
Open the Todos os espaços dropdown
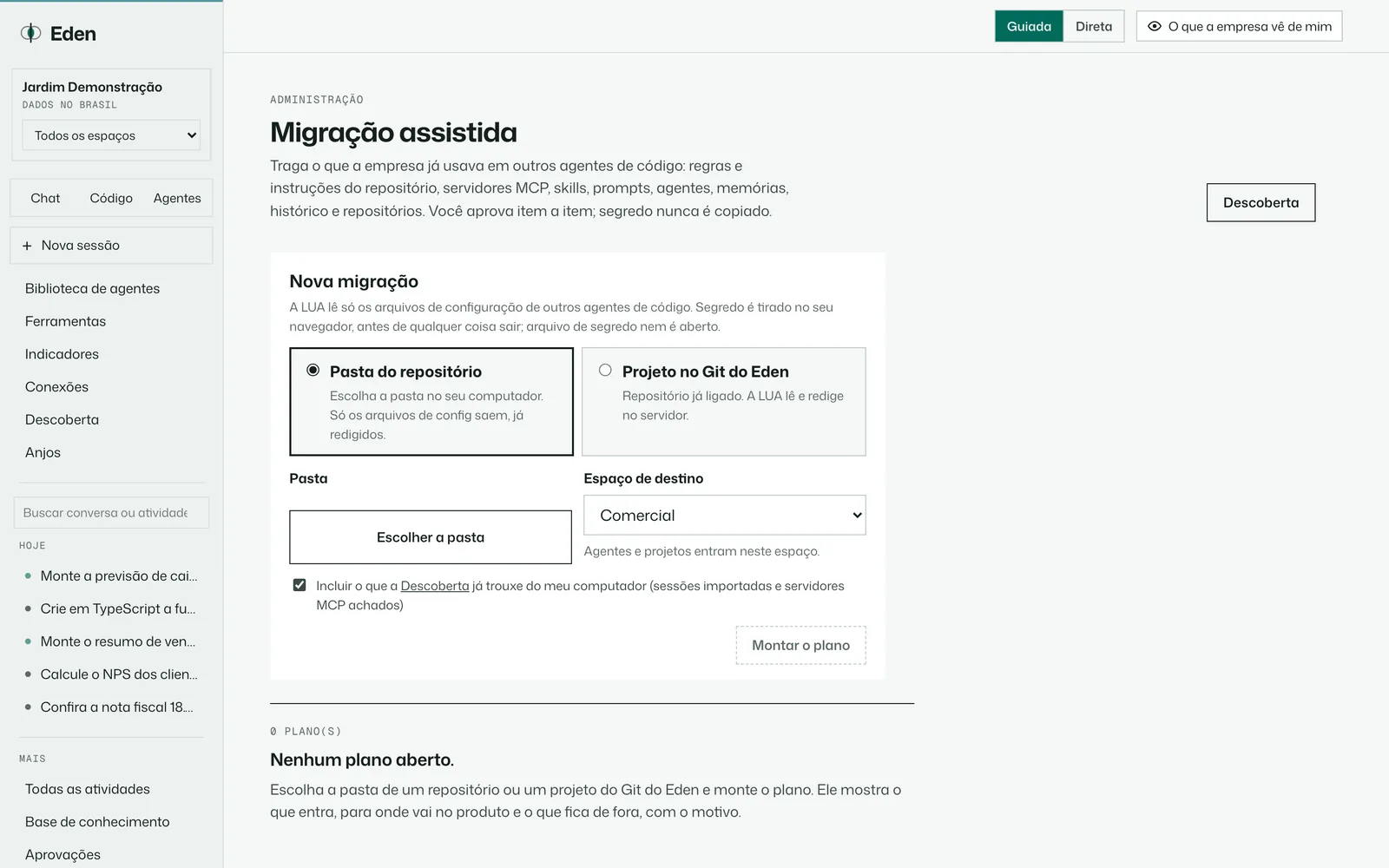(x=111, y=135)
